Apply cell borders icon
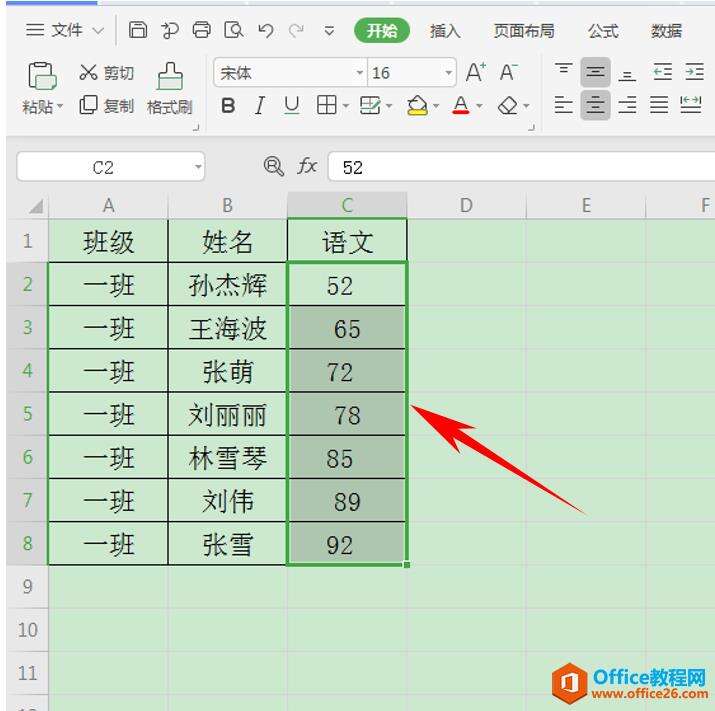715x711 pixels. pyautogui.click(x=326, y=105)
